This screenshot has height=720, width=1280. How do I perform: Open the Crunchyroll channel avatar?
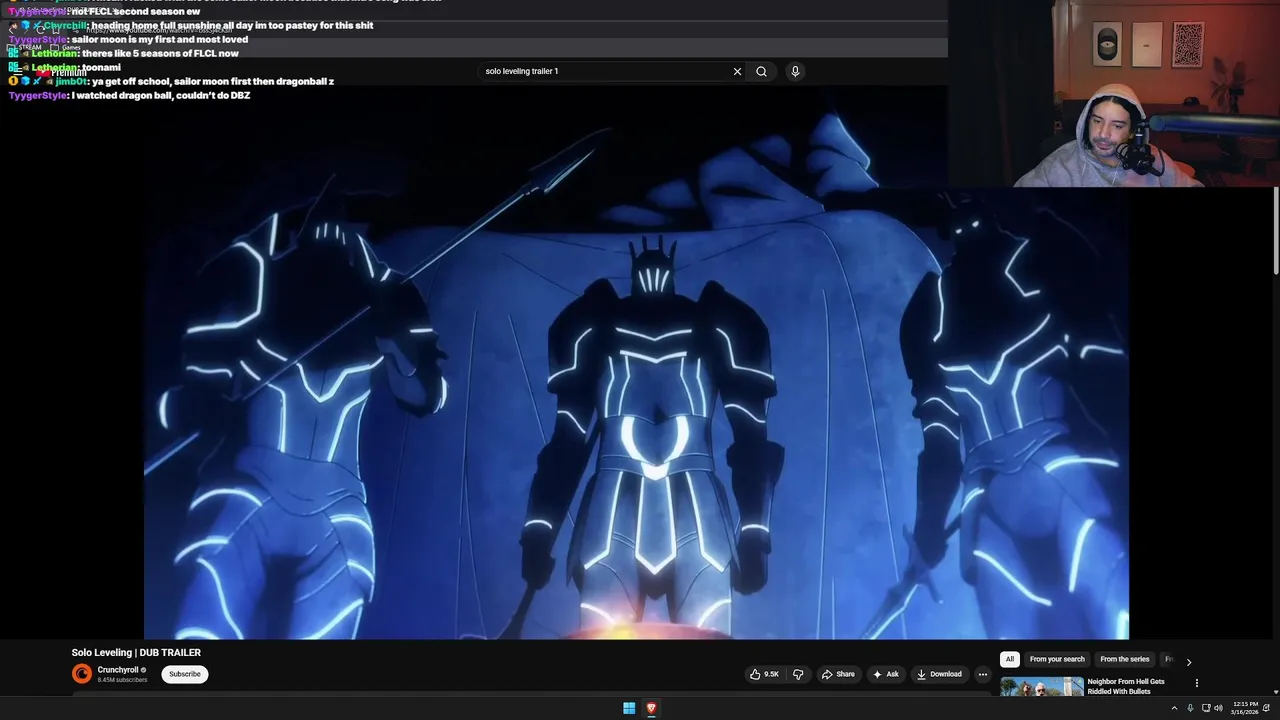[x=82, y=674]
